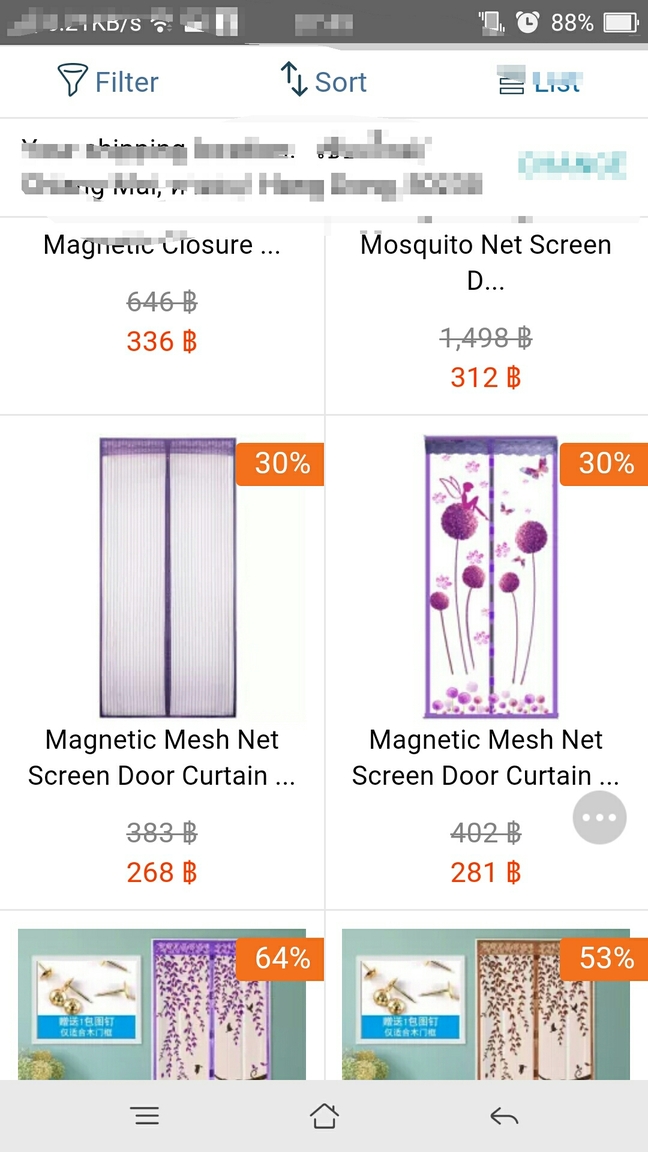Open the 53% off brown vine curtain
This screenshot has width=648, height=1152.
[x=486, y=1004]
